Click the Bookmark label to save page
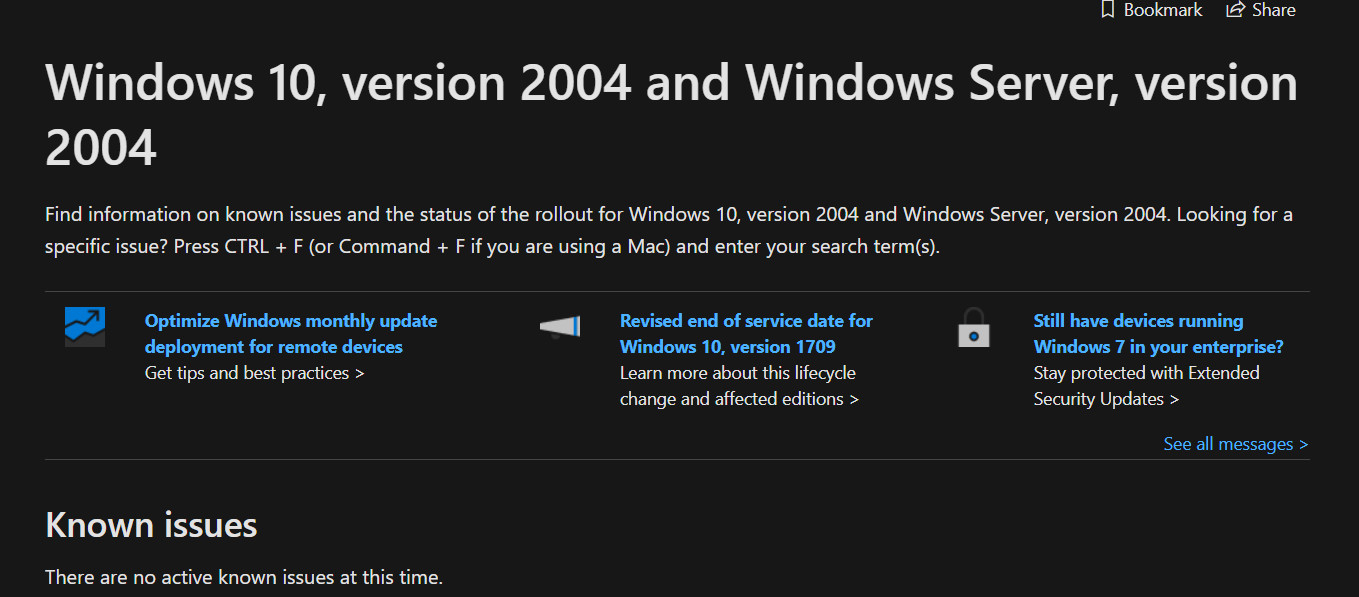 (x=1162, y=10)
